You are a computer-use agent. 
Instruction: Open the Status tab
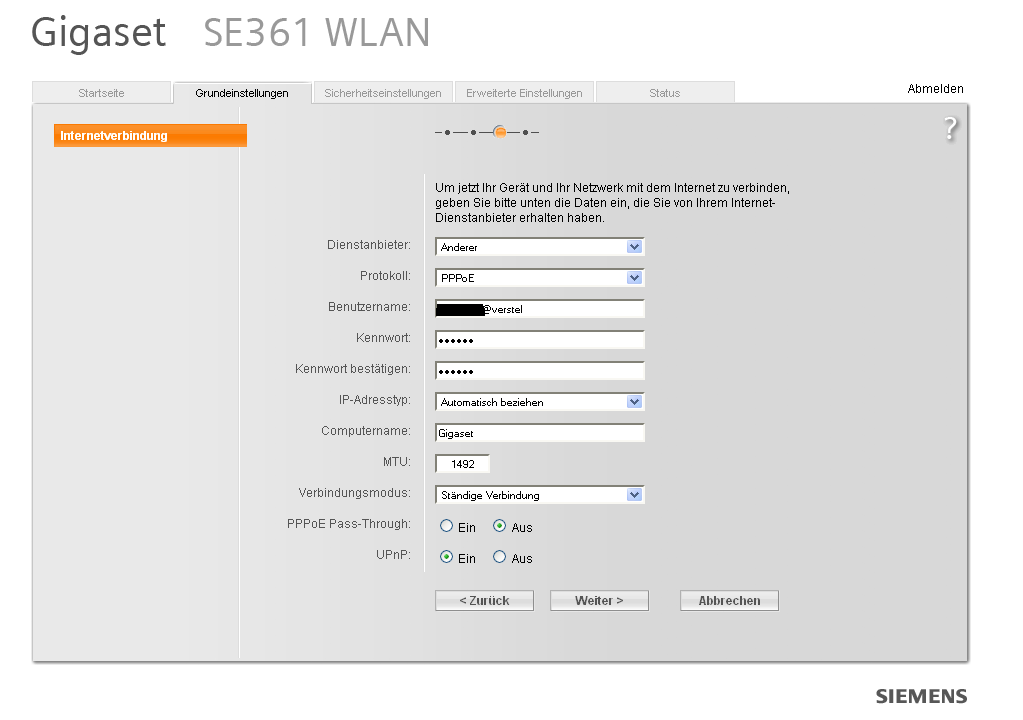665,93
